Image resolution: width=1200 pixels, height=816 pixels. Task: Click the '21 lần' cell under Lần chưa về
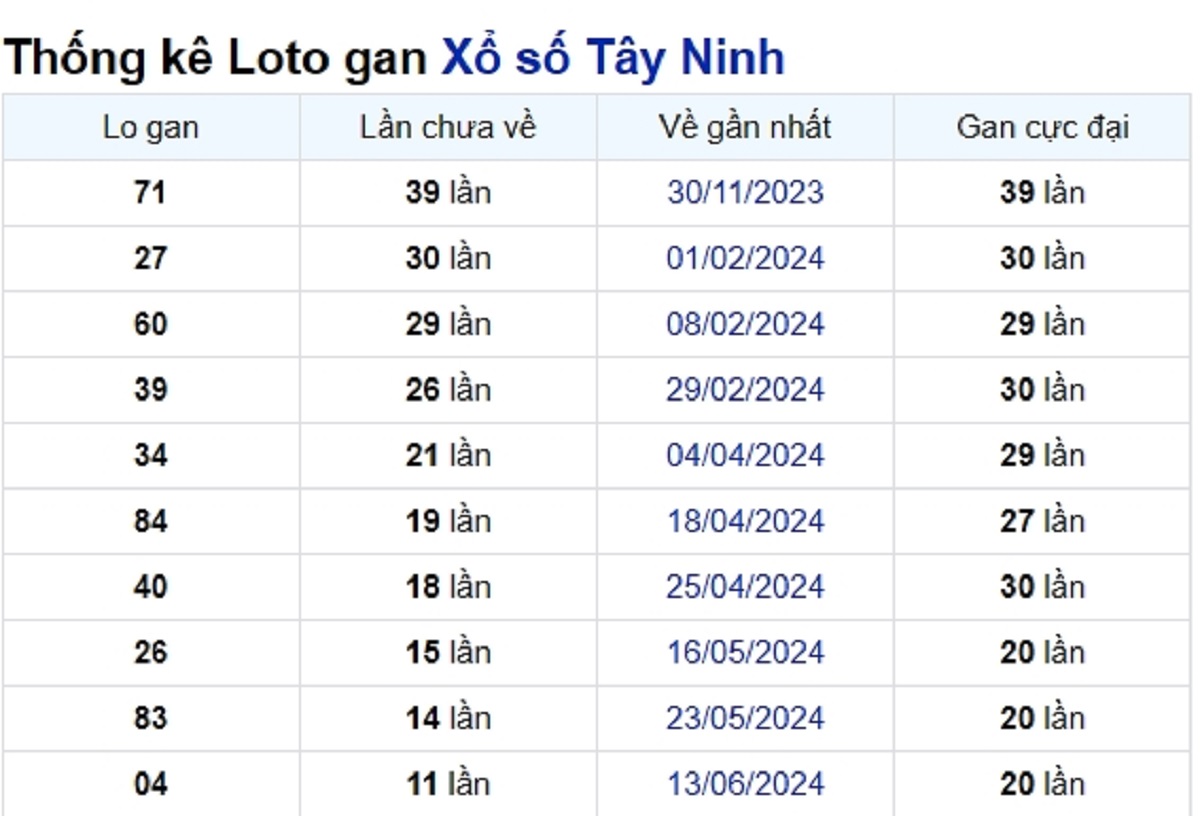click(448, 455)
